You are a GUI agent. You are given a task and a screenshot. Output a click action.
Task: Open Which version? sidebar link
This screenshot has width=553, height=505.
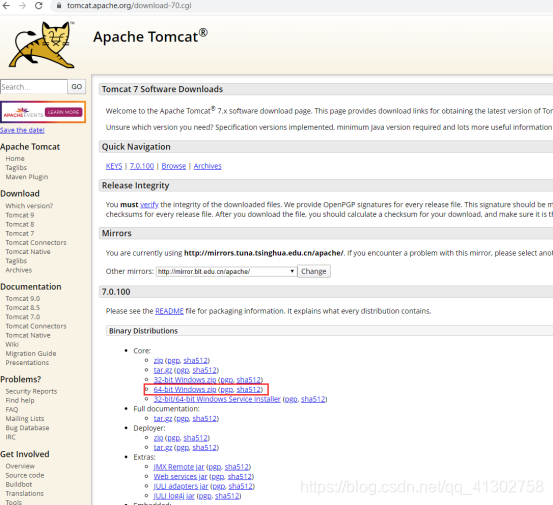coord(29,206)
